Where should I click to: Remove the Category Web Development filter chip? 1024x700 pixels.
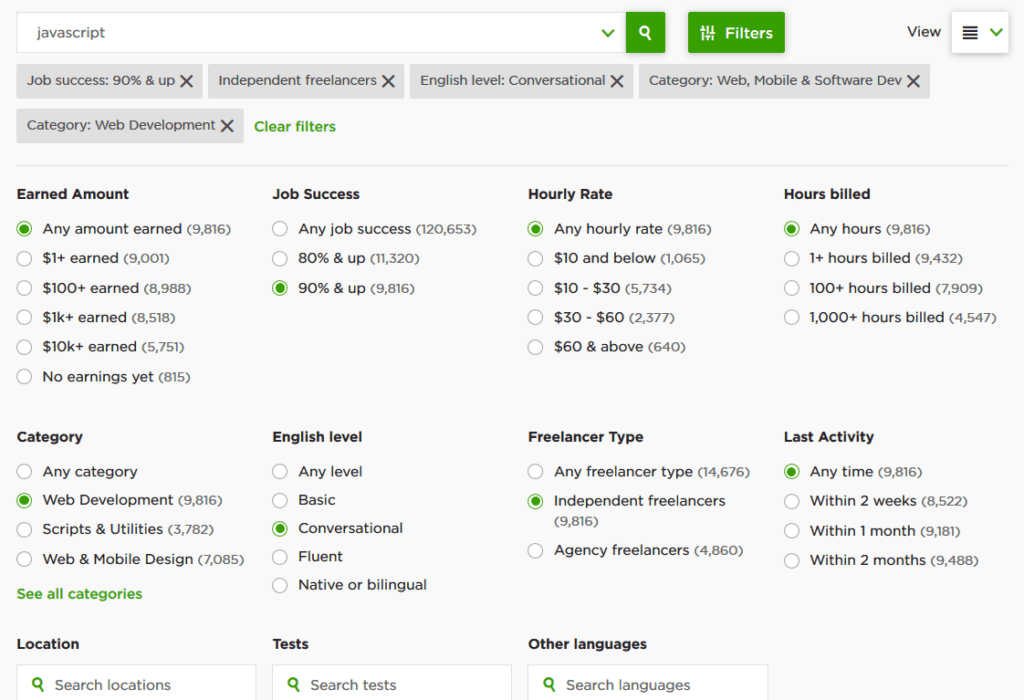pyautogui.click(x=227, y=125)
